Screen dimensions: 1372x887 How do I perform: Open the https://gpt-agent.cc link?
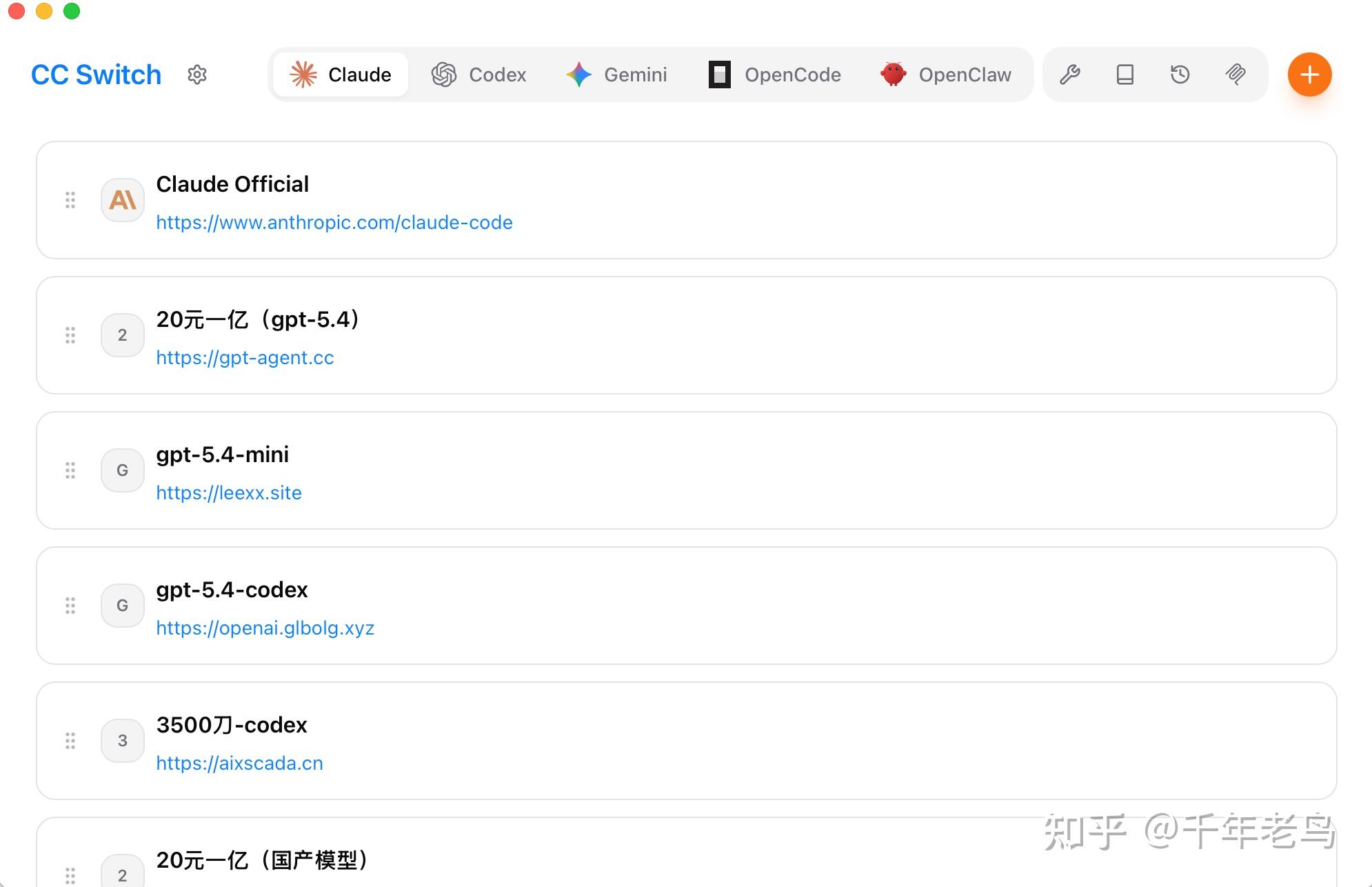[x=245, y=357]
